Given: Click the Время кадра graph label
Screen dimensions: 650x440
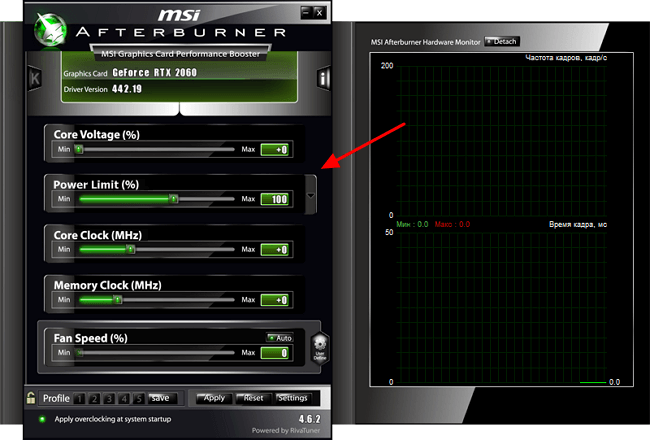Looking at the screenshot, I should 577,224.
